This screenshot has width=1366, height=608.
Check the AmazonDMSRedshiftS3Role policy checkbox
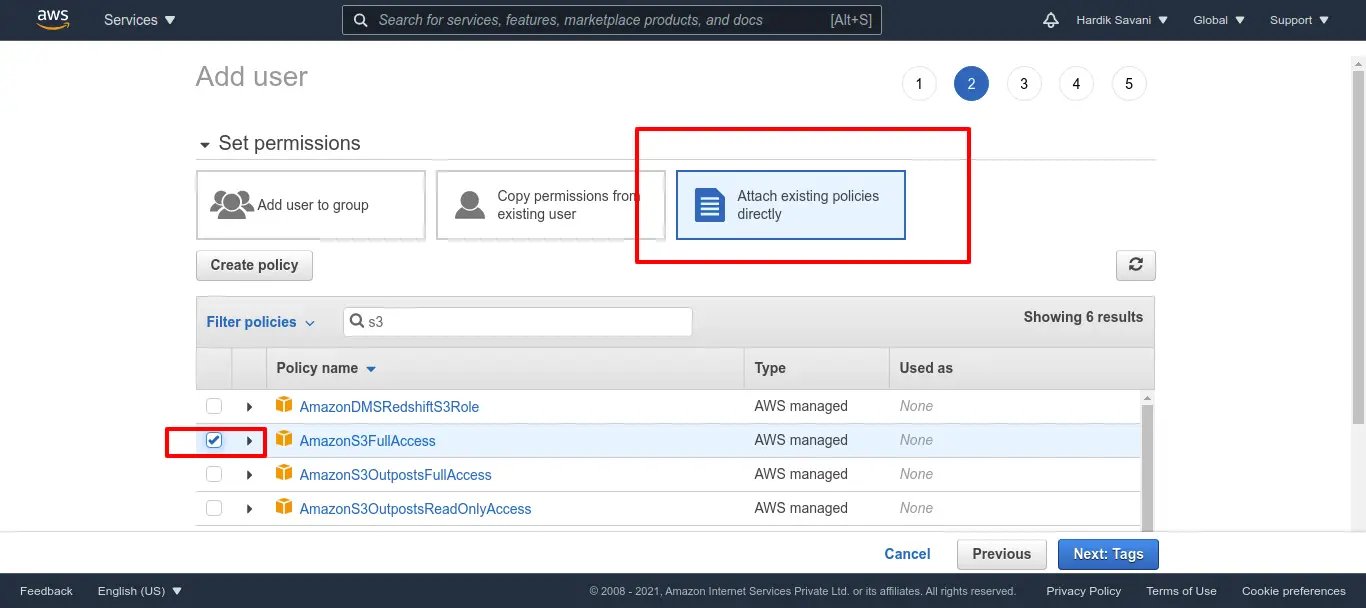(214, 406)
